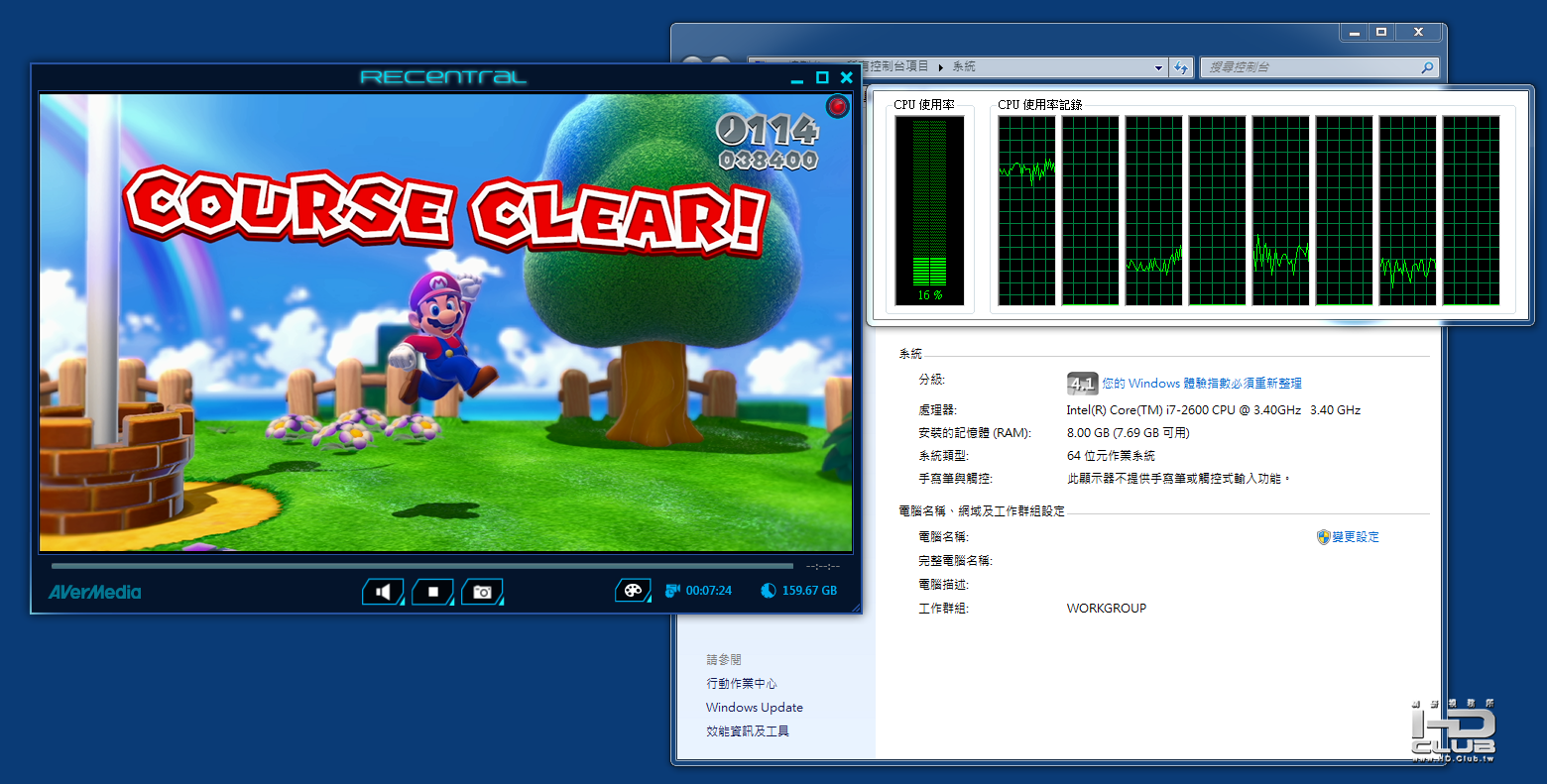Open the Windows 體驗指數必須重新整理 link
The width and height of the screenshot is (1547, 784).
(x=1202, y=384)
